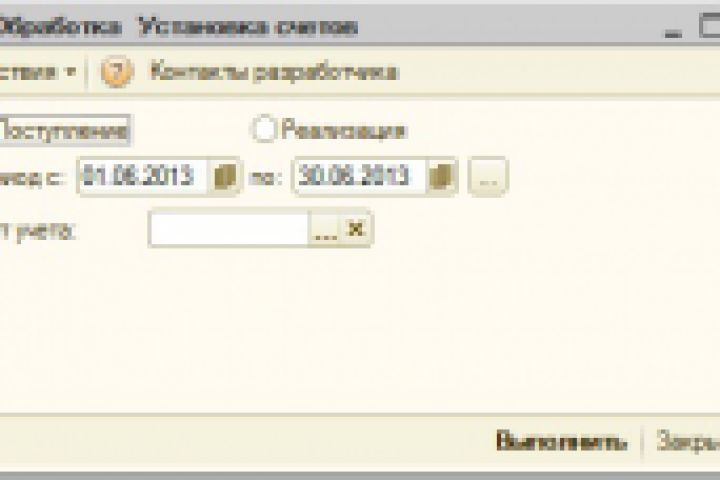Click the small arrow beside Действия
Image resolution: width=720 pixels, height=480 pixels.
click(x=71, y=72)
